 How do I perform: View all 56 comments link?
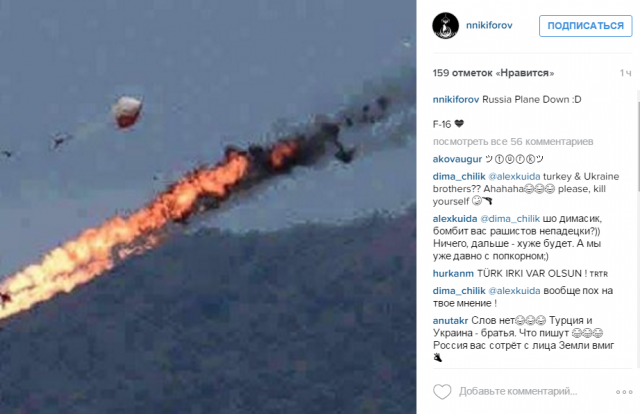[x=513, y=142]
